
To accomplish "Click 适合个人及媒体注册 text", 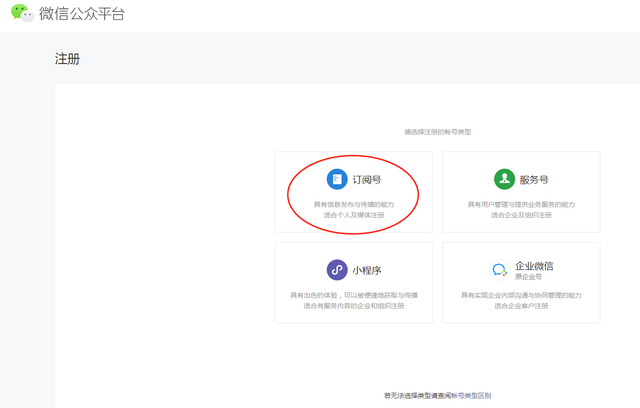I will [354, 215].
